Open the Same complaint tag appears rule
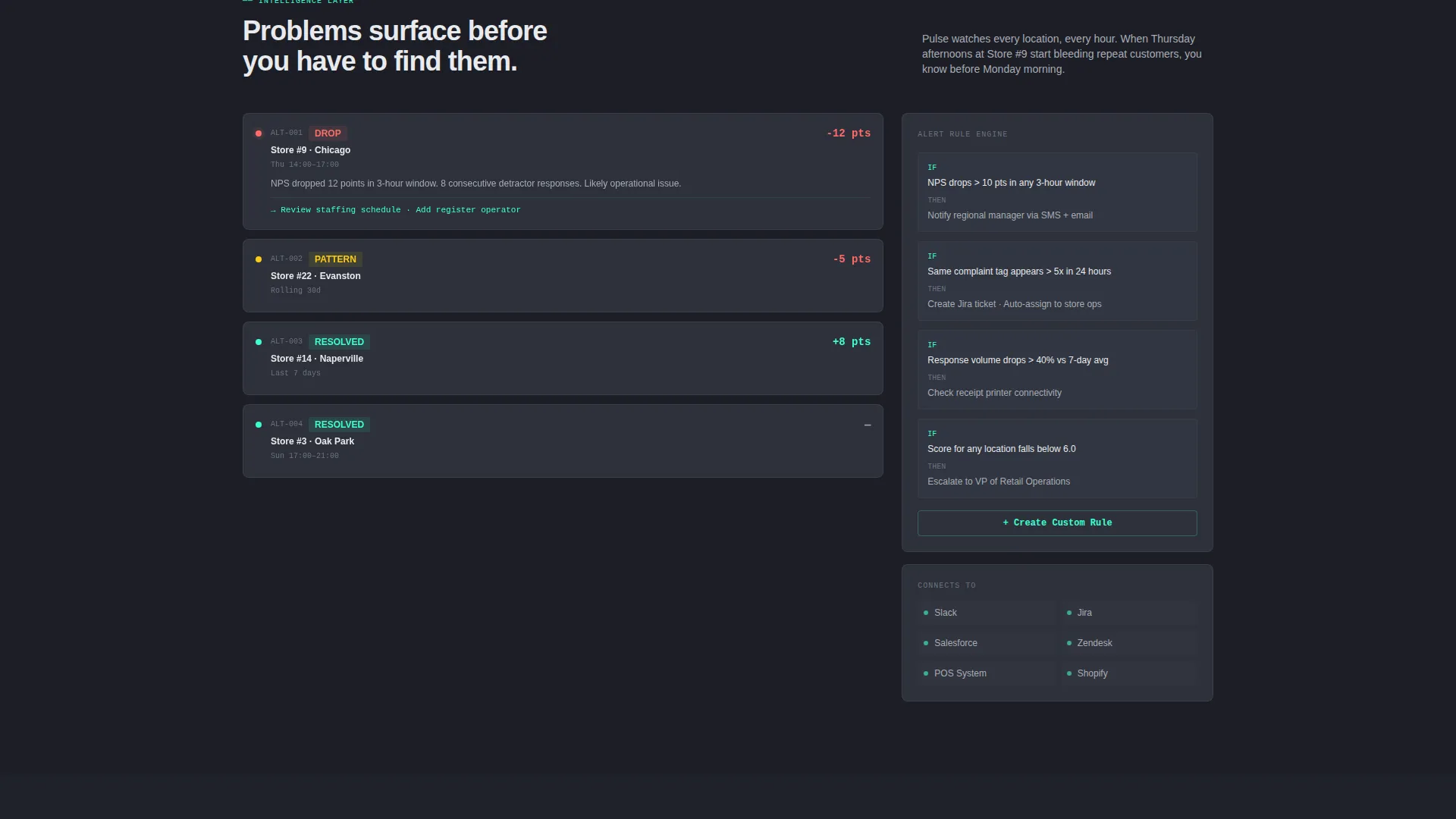The height and width of the screenshot is (819, 1456). 1057,281
